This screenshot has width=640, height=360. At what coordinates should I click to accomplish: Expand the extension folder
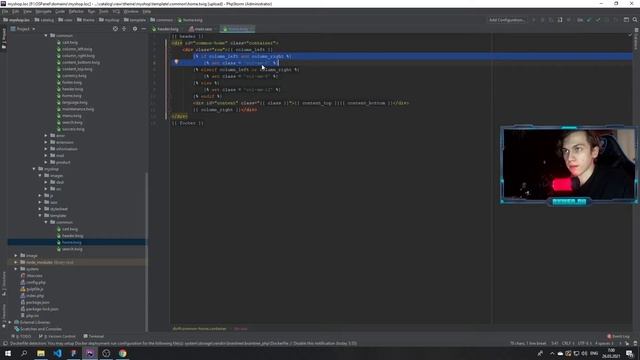point(46,142)
